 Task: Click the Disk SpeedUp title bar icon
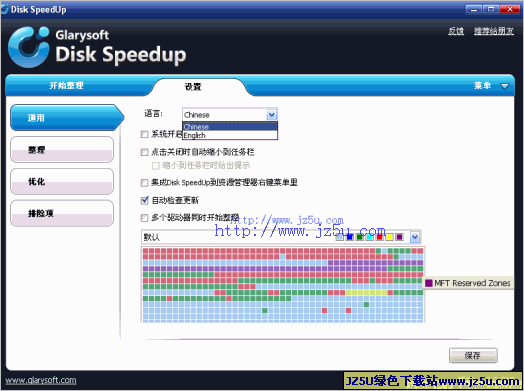coord(5,9)
